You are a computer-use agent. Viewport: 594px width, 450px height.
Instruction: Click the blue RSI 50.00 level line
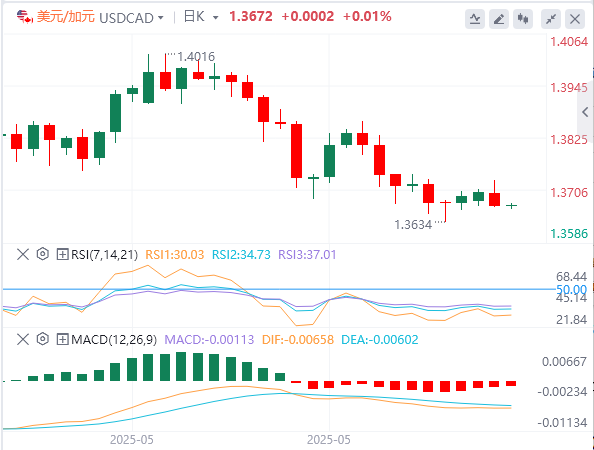[278, 289]
